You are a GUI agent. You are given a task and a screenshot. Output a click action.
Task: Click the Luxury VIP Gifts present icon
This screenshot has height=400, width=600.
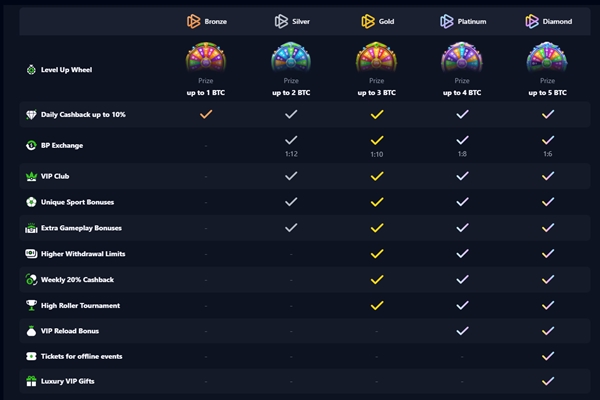point(31,381)
